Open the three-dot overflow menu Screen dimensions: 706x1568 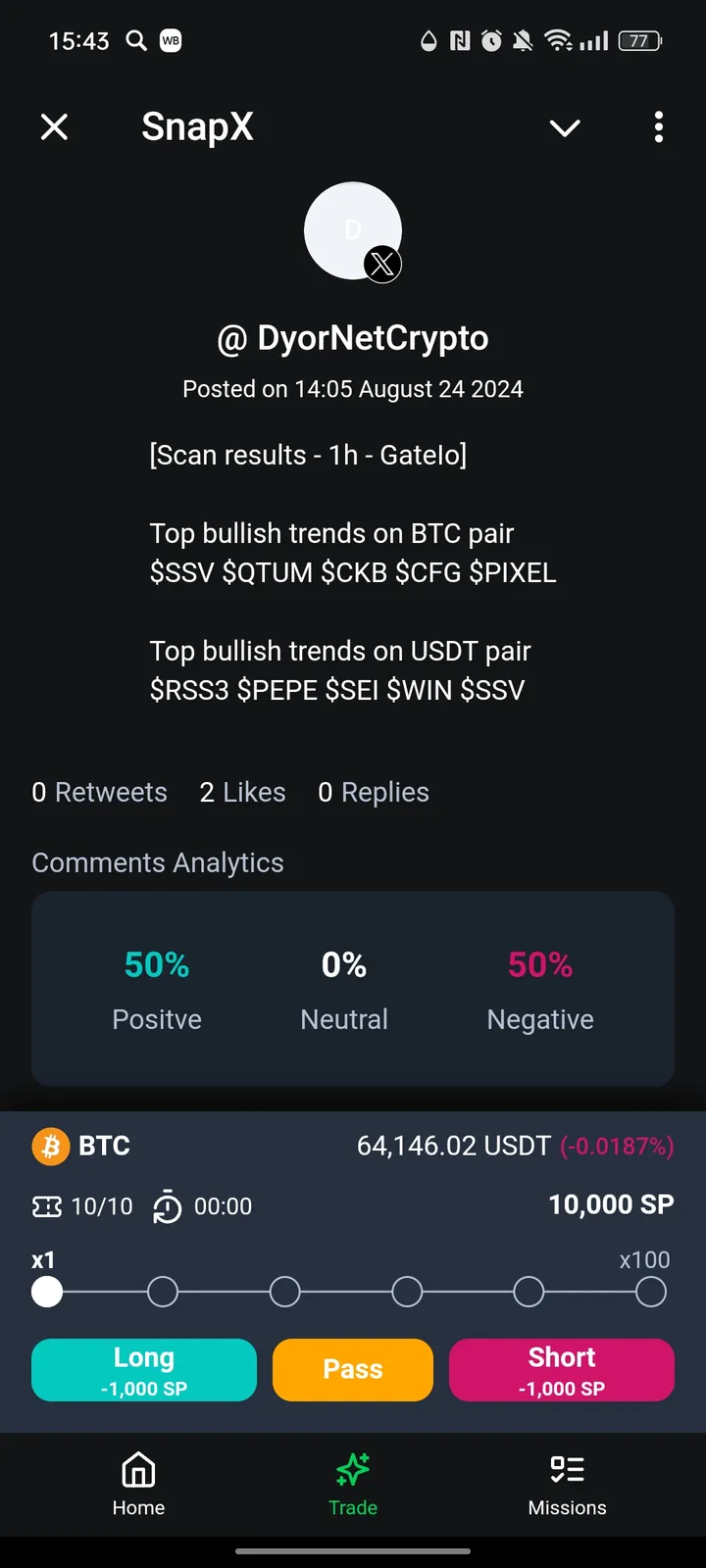click(659, 127)
